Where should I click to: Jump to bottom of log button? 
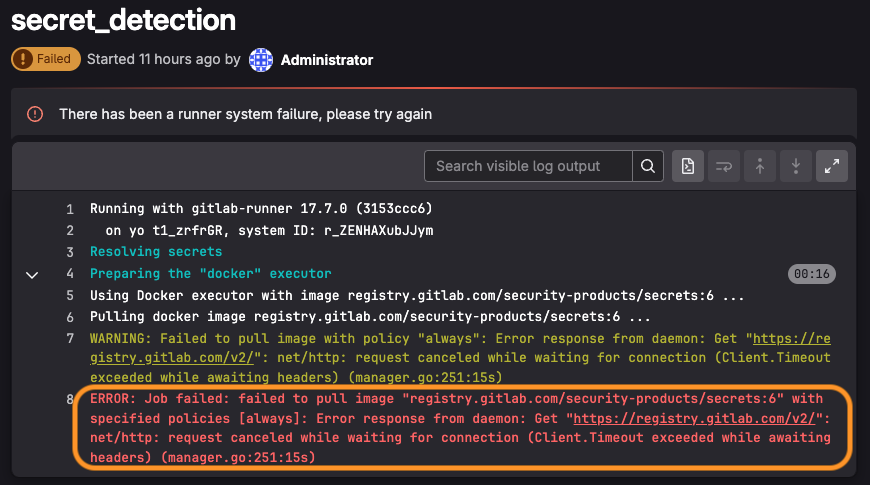[x=796, y=166]
